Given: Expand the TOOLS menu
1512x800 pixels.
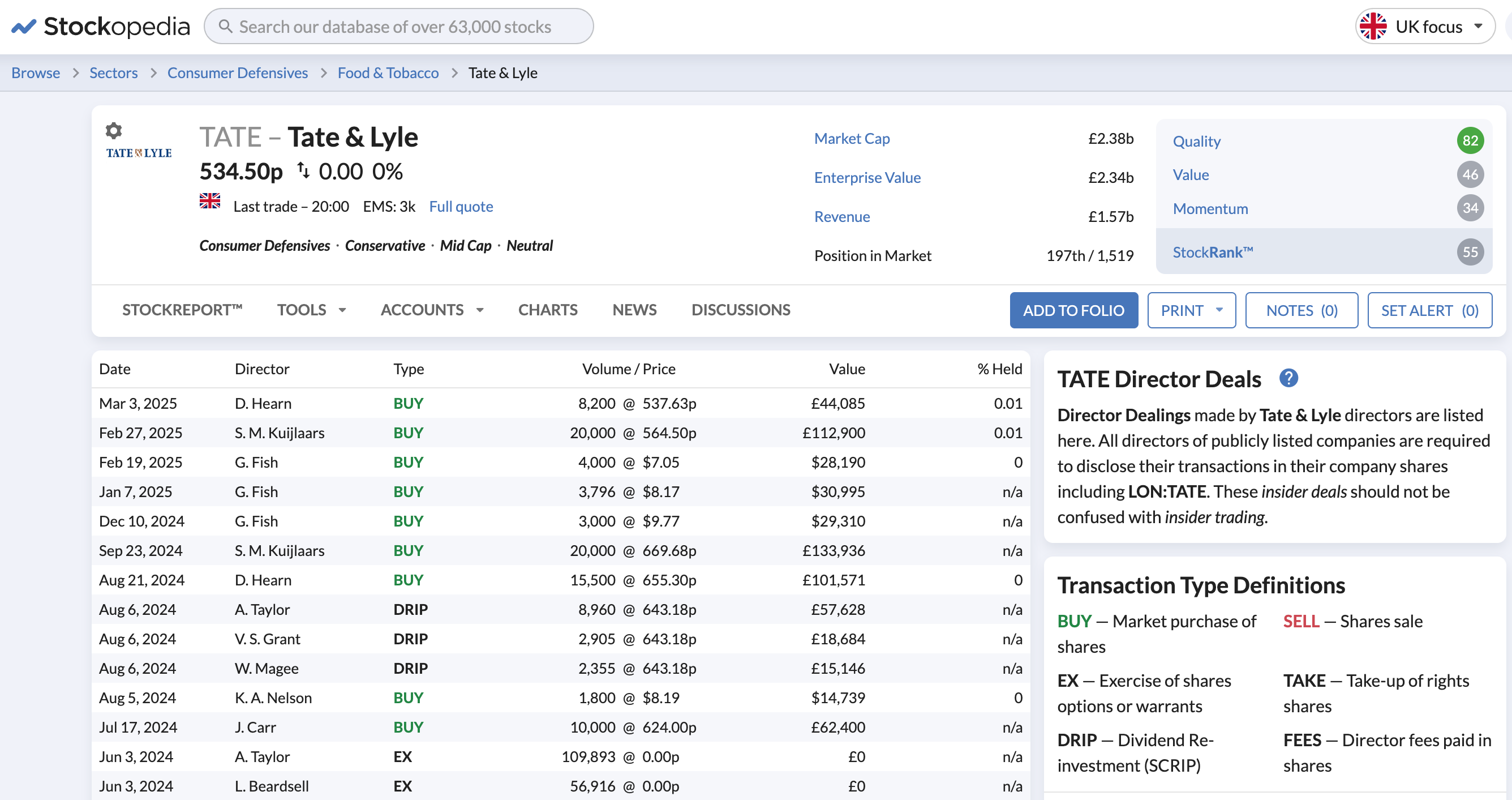Looking at the screenshot, I should [312, 310].
